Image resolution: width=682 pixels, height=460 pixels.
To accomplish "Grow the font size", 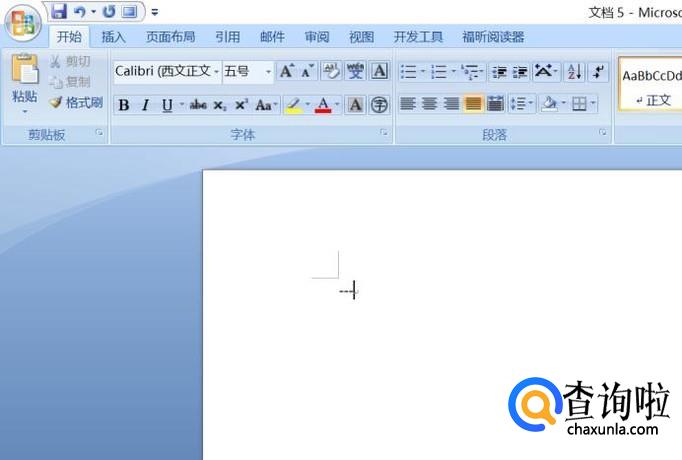I will point(287,71).
